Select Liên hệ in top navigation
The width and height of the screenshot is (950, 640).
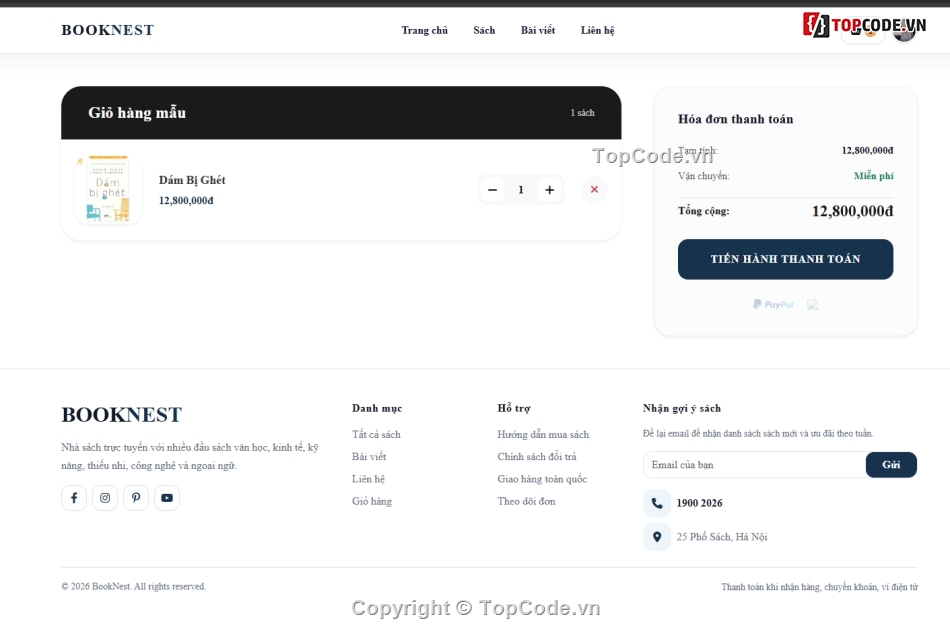click(597, 30)
